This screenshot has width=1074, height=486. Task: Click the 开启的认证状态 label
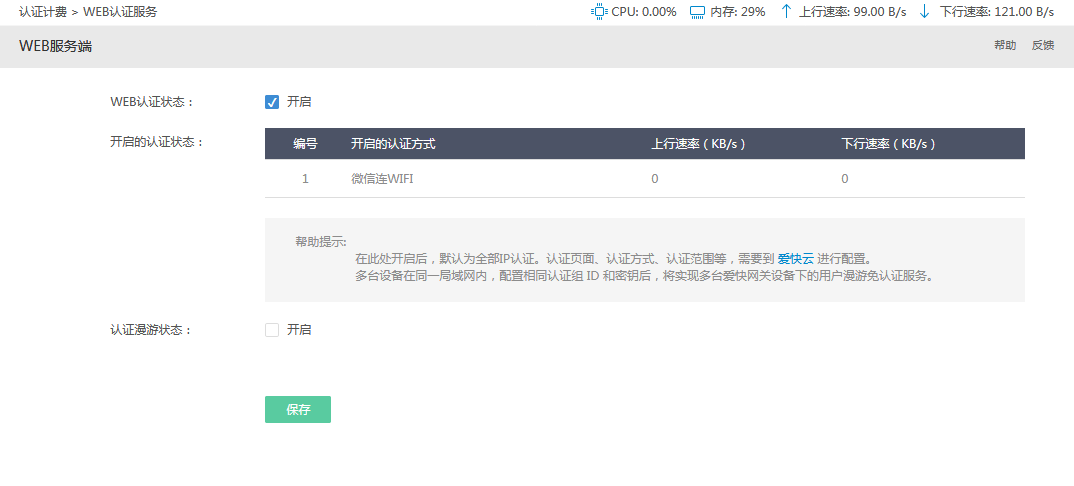click(x=157, y=142)
